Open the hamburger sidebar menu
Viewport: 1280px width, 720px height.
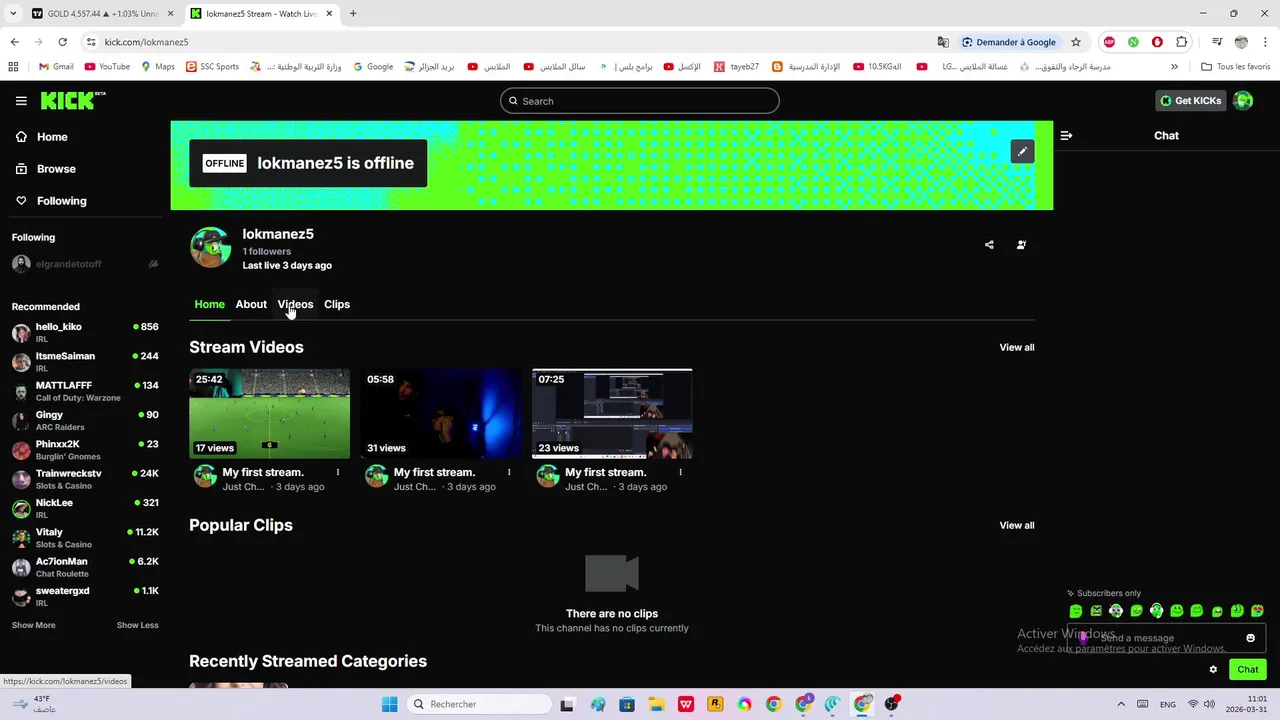21,101
